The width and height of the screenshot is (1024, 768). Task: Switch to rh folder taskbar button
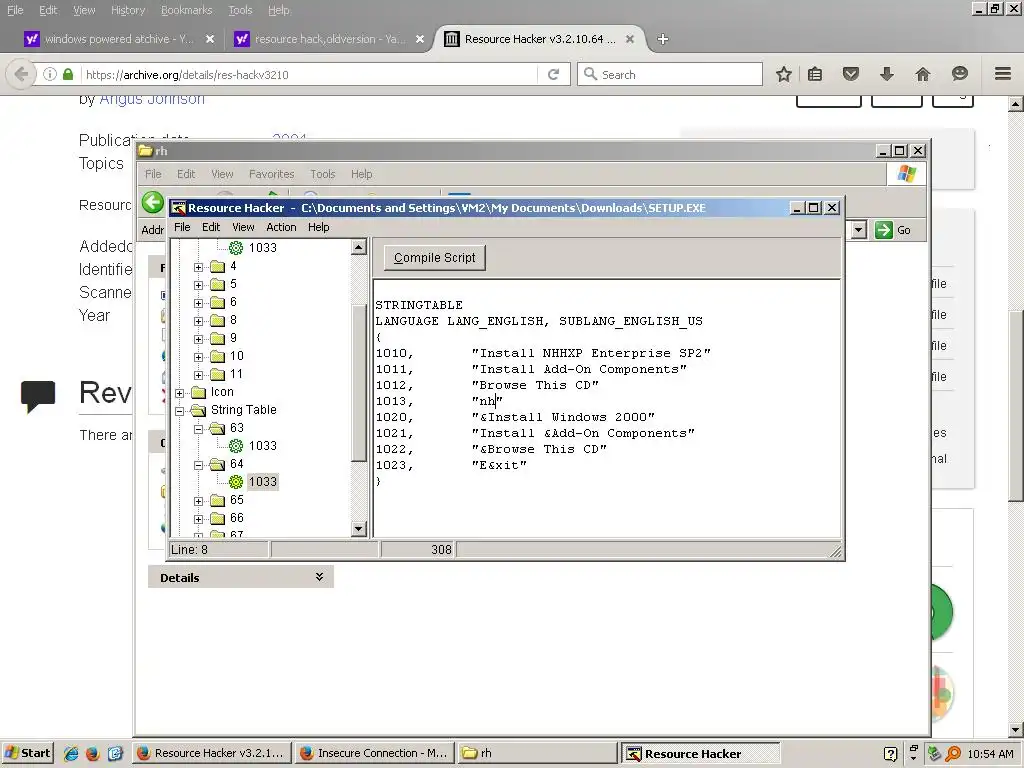tap(537, 753)
